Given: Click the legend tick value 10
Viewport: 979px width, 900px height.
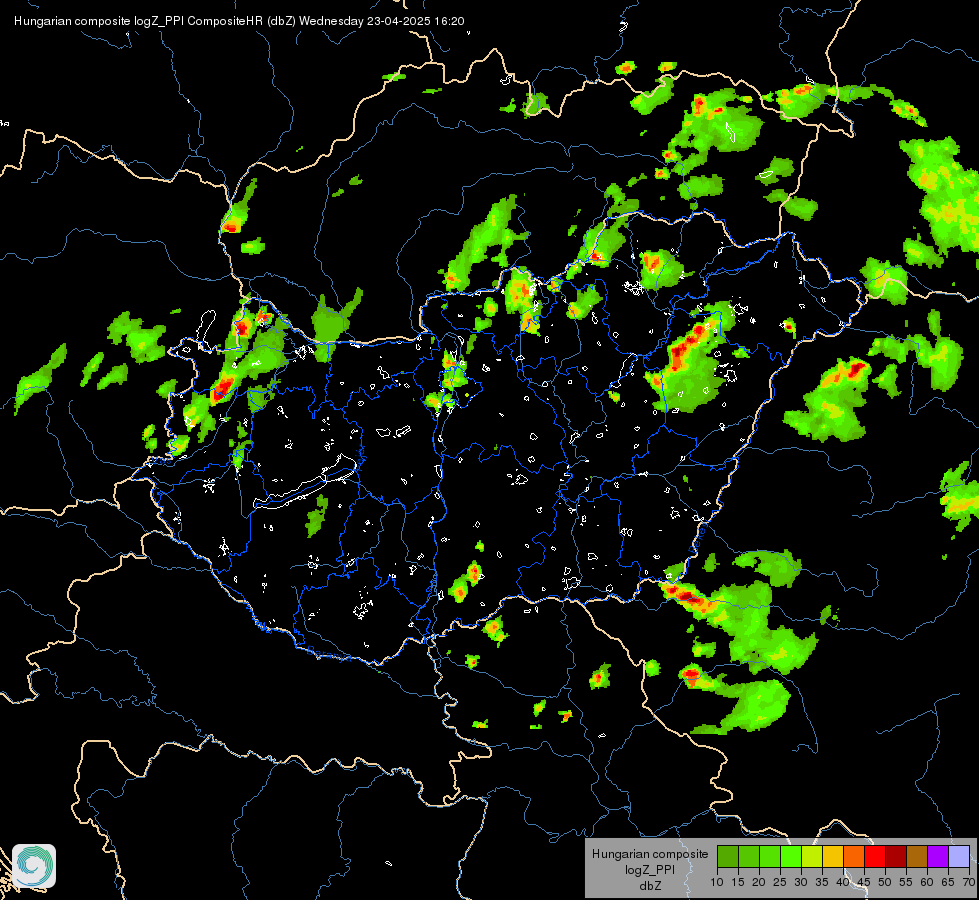Looking at the screenshot, I should pos(717,883).
